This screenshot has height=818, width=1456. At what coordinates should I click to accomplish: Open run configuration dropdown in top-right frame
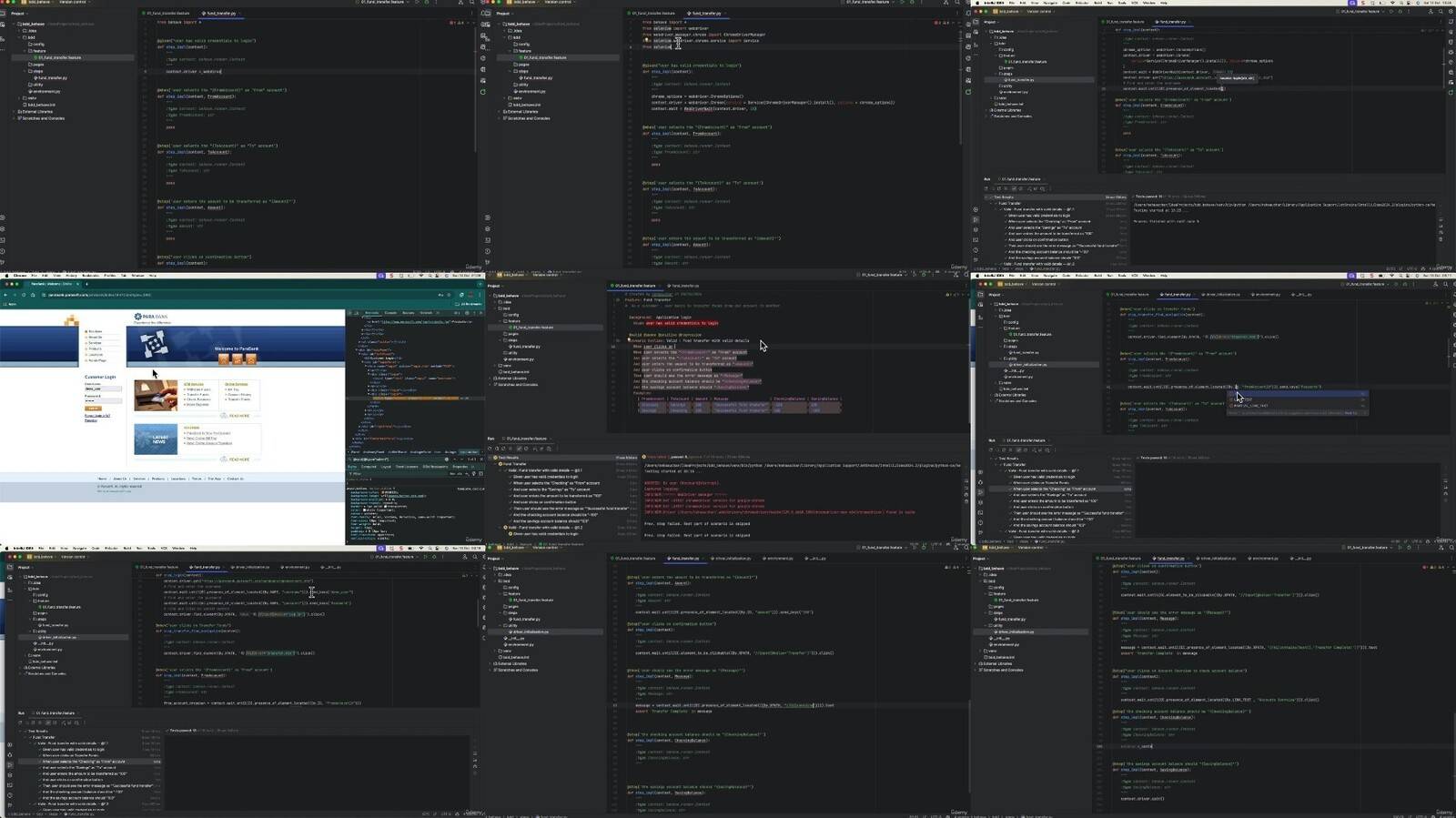(x=1360, y=11)
